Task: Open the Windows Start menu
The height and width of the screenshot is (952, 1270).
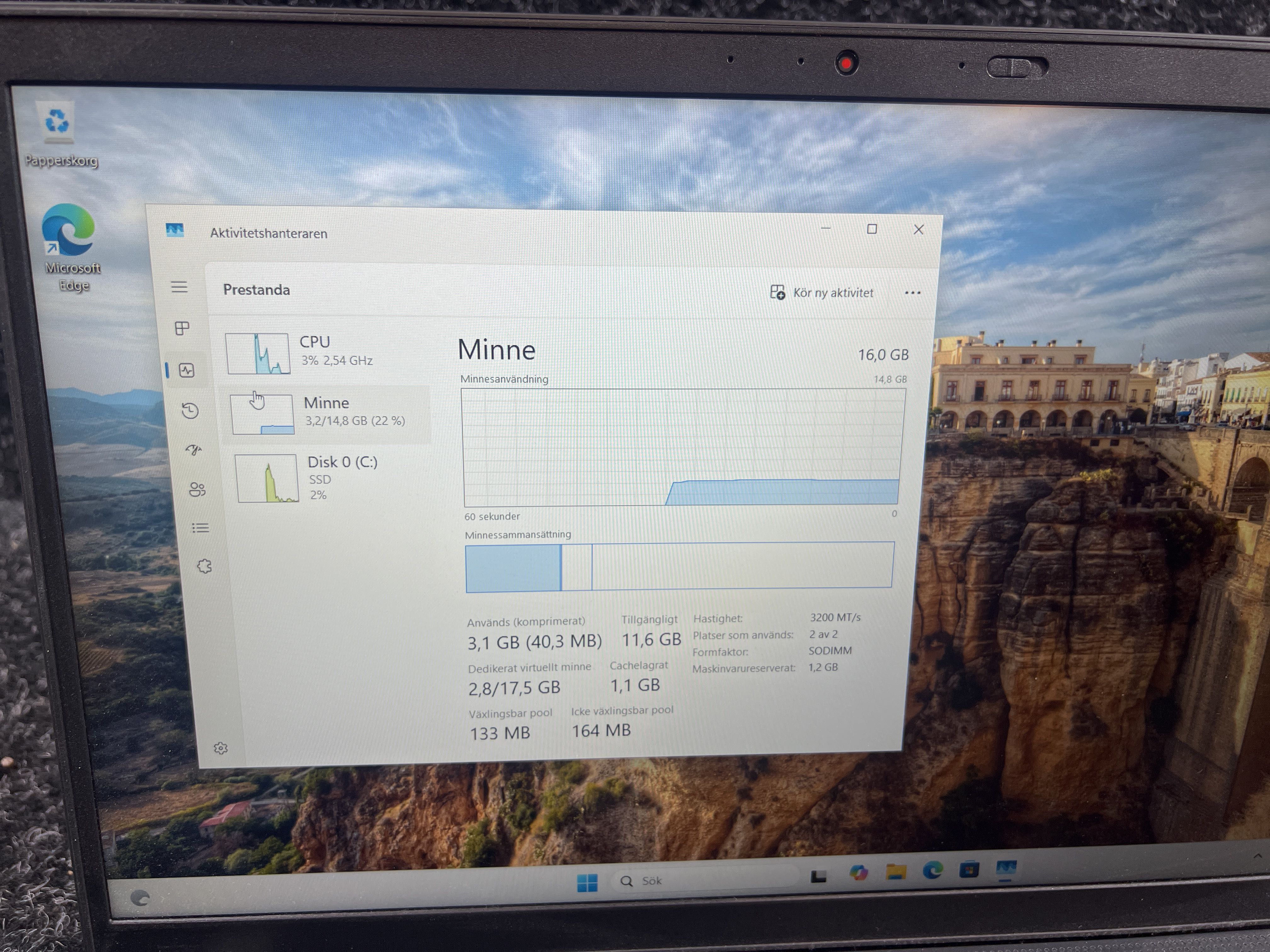Action: 587,882
